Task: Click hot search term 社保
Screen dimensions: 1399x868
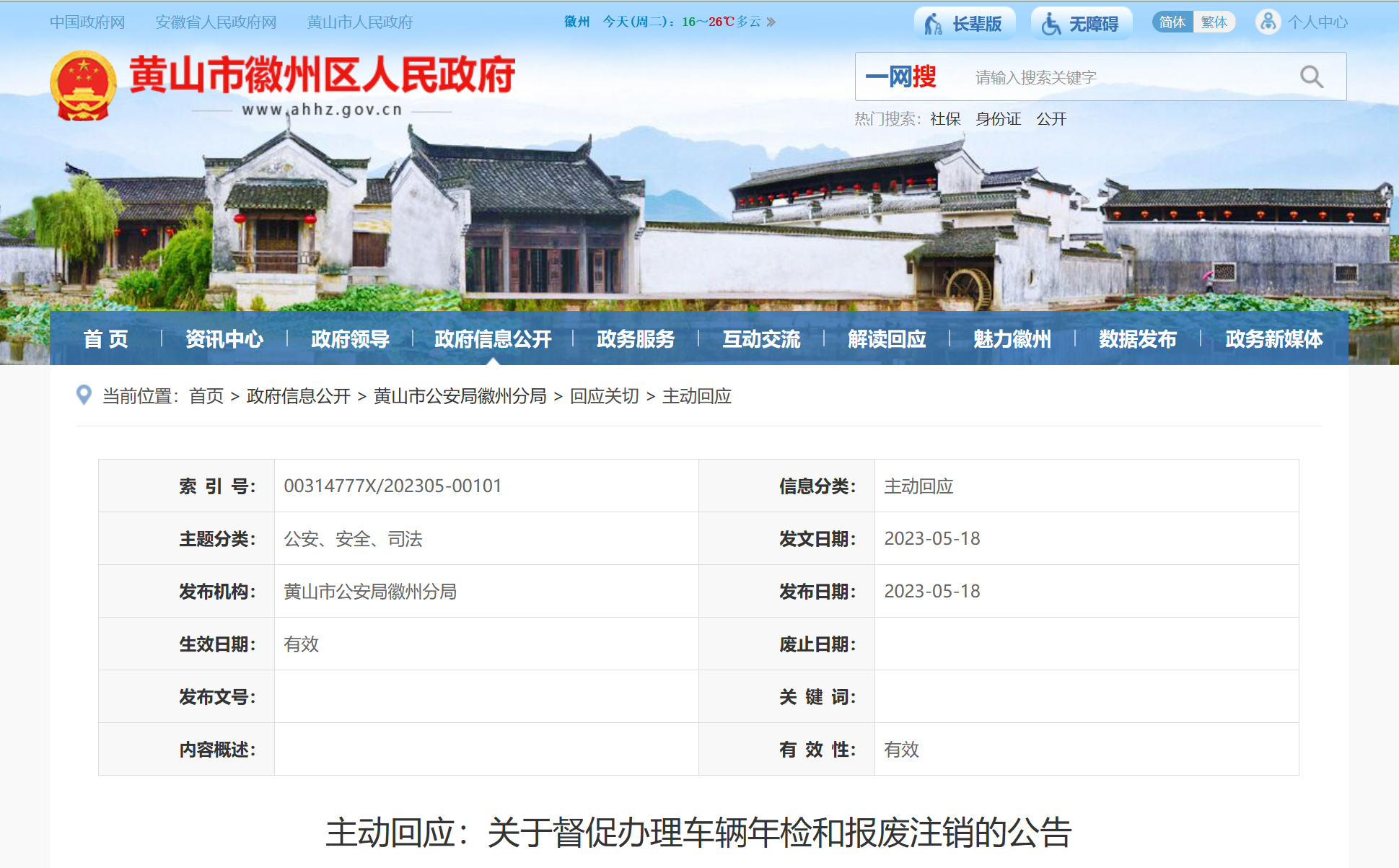Action: [x=945, y=119]
